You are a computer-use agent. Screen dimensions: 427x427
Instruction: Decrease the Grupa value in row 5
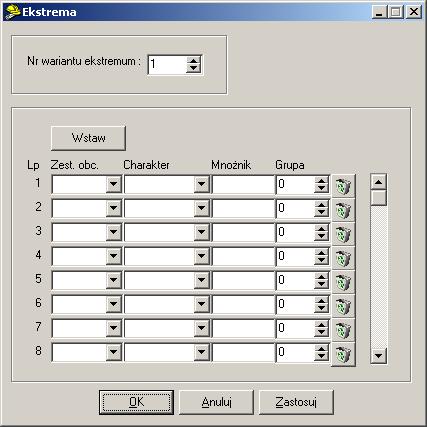coord(321,284)
